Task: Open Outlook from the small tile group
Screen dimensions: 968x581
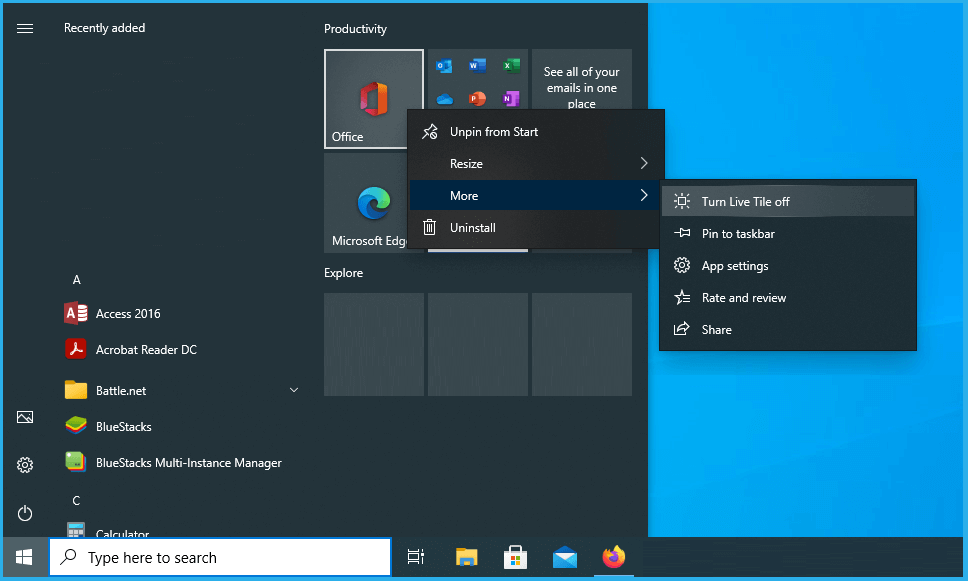Action: point(443,65)
